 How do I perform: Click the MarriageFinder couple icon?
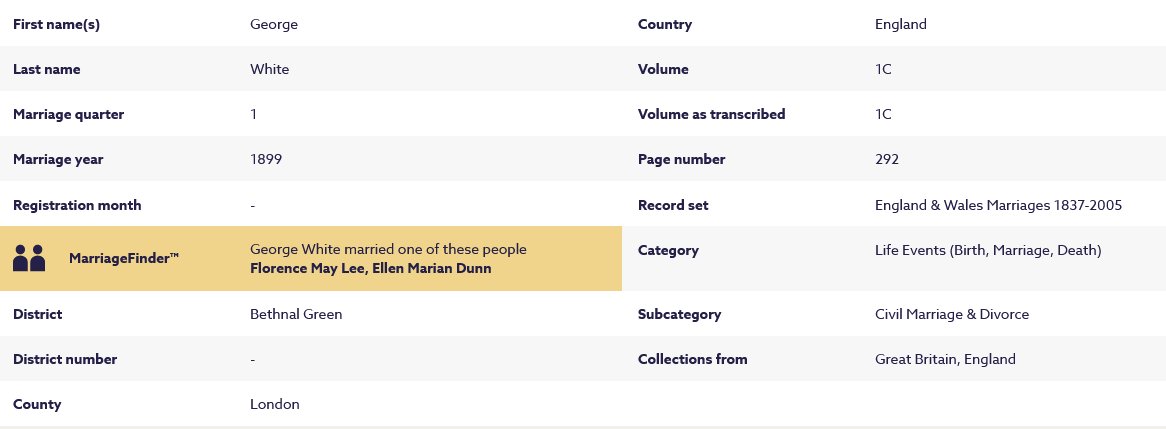(29, 258)
